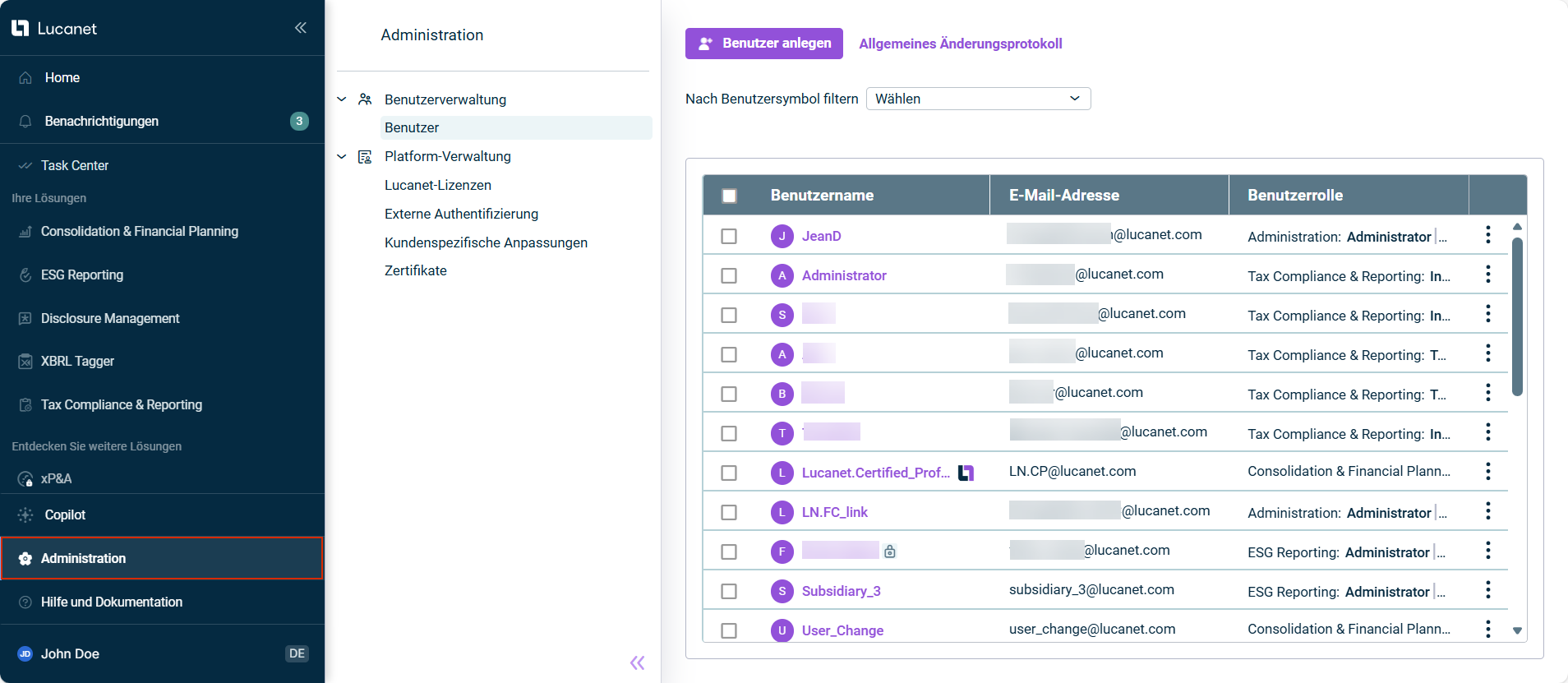The height and width of the screenshot is (683, 1568).
Task: Click the Disclosure Management icon
Action: pos(25,318)
